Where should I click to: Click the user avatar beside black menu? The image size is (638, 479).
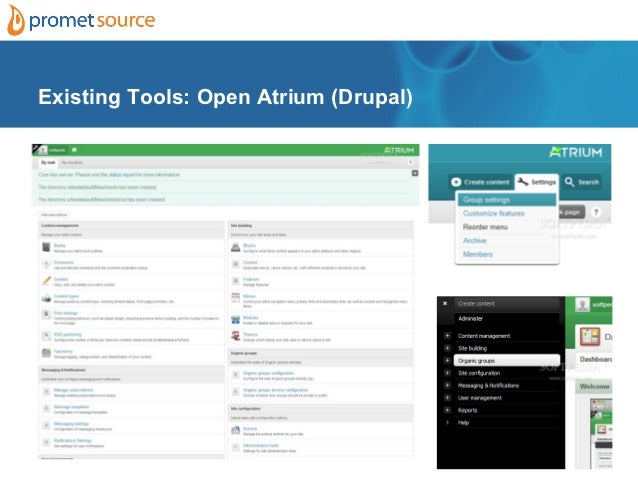pyautogui.click(x=583, y=304)
